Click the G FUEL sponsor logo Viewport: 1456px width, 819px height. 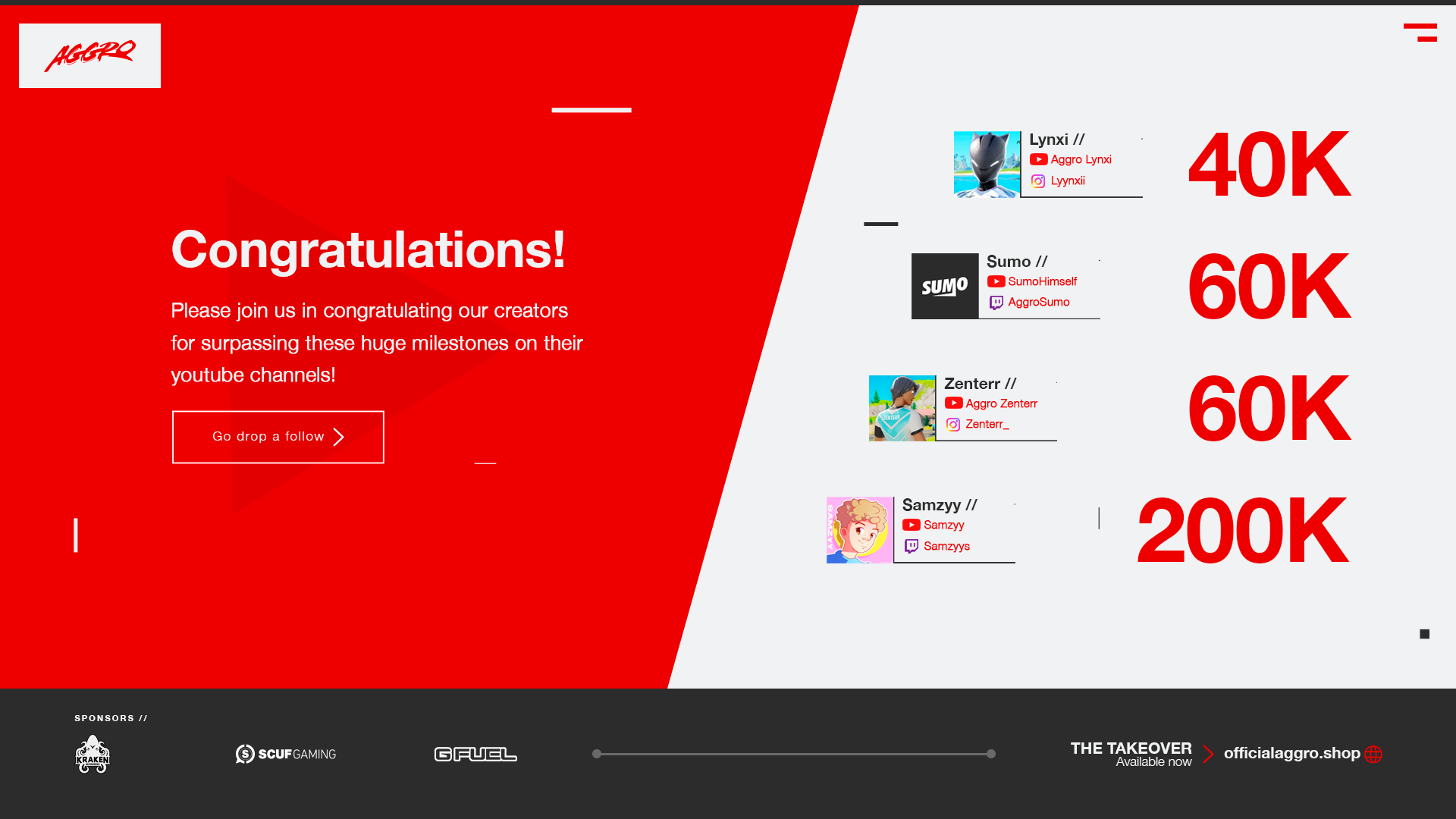click(x=475, y=754)
